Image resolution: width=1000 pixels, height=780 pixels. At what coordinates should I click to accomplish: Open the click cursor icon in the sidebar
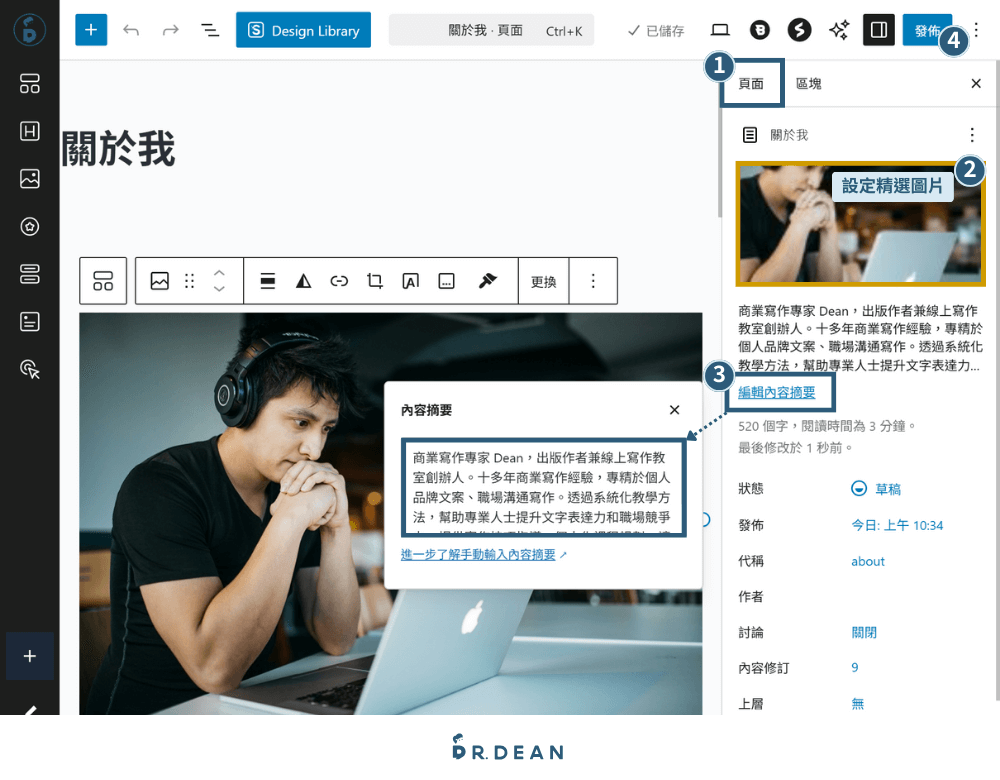tap(29, 369)
